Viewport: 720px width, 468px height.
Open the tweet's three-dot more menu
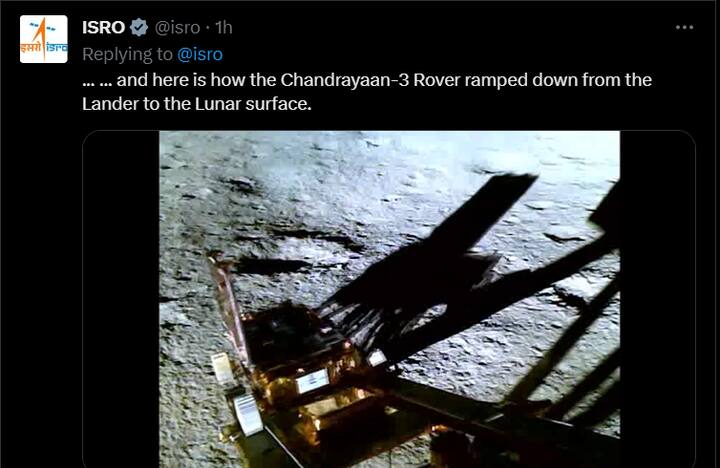coord(684,27)
